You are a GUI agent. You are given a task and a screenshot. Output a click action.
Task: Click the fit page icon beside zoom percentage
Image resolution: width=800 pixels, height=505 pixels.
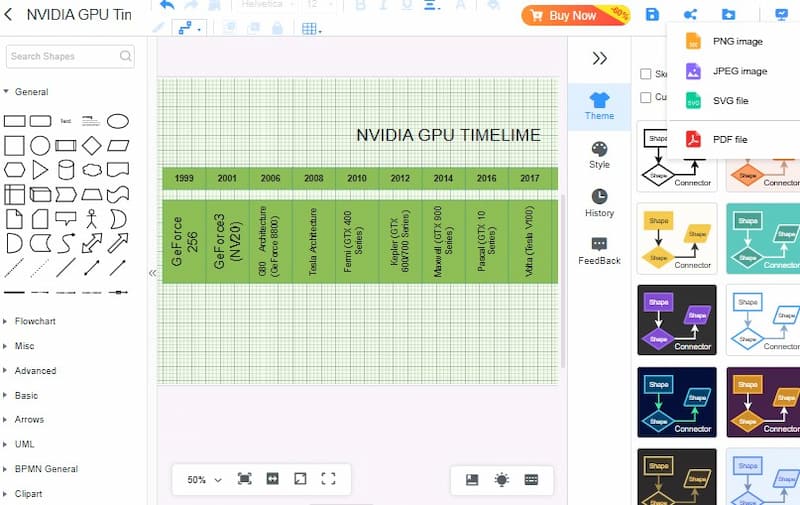point(245,478)
